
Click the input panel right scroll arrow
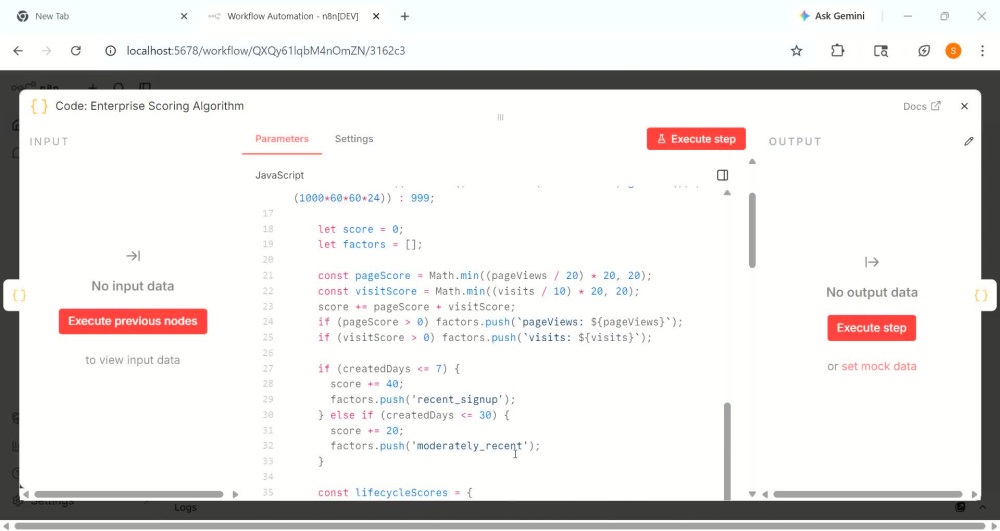[235, 494]
